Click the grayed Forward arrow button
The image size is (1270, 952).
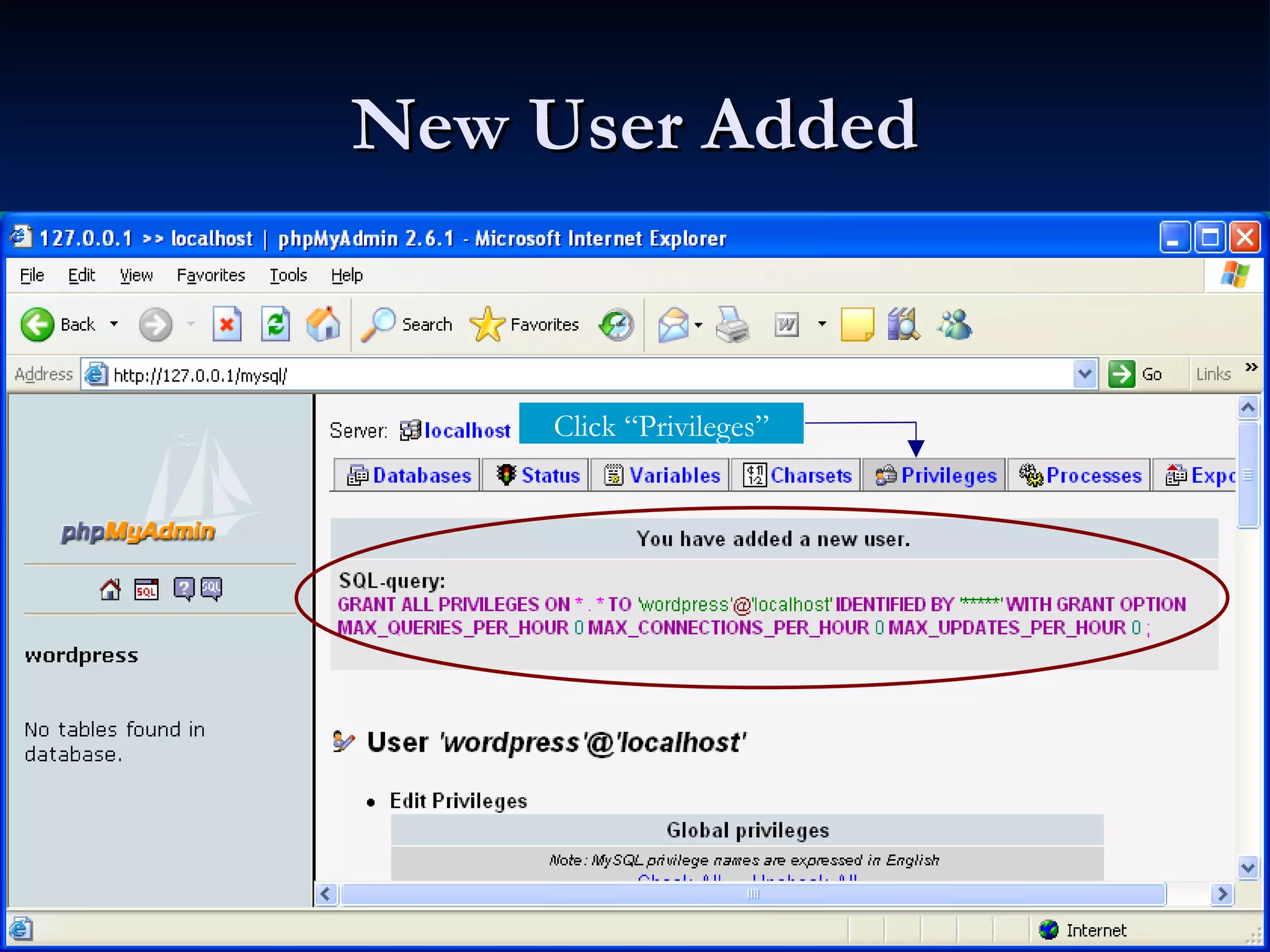(x=155, y=324)
